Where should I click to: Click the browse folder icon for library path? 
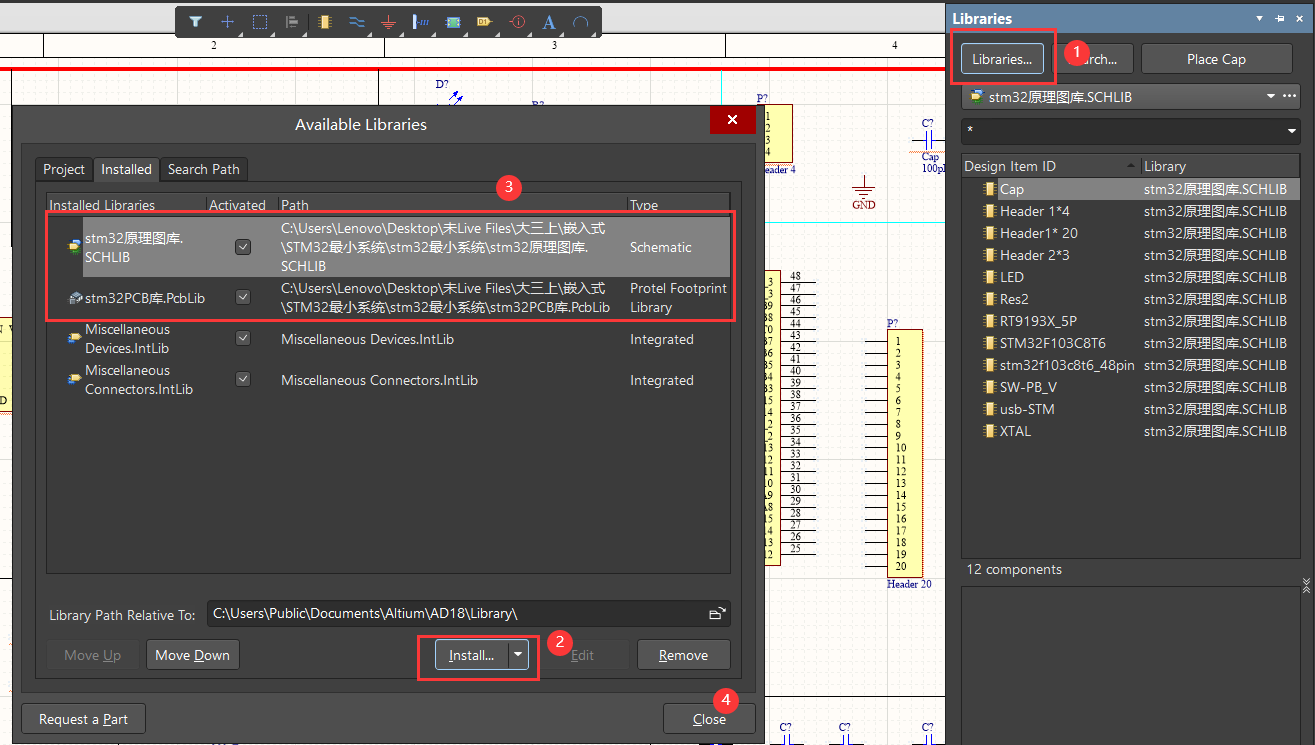[717, 613]
